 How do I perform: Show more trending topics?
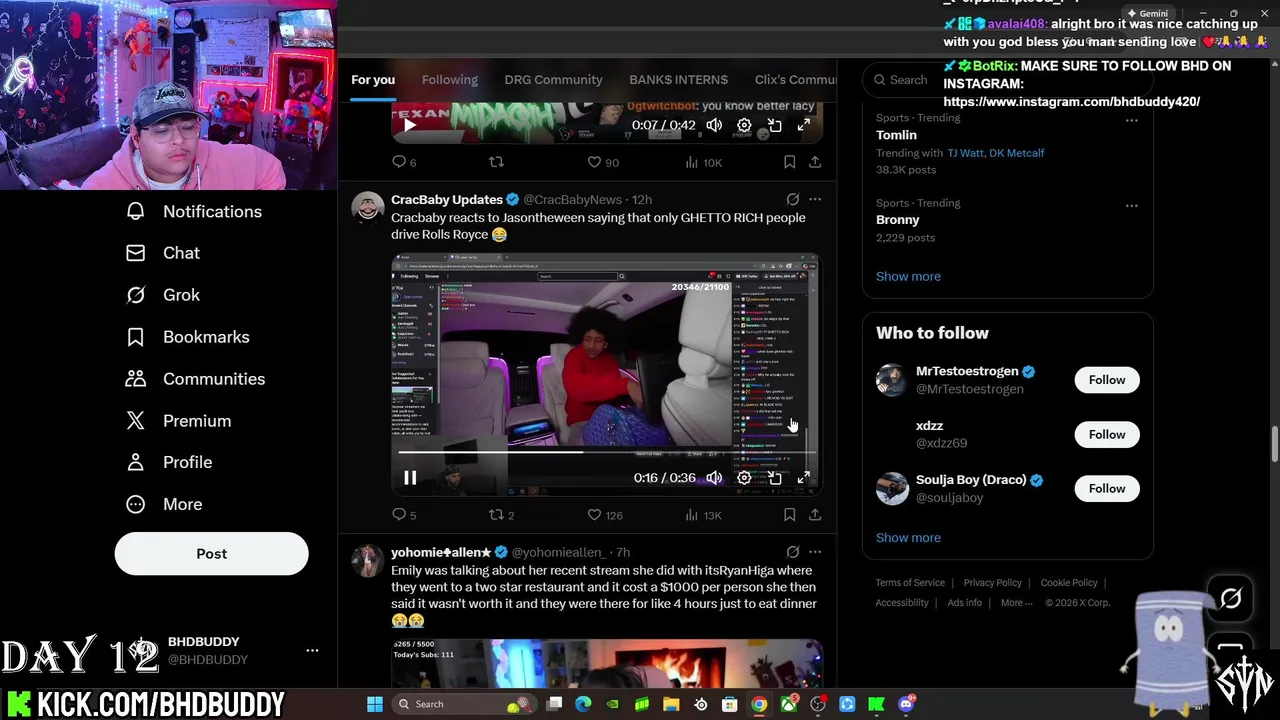[908, 276]
